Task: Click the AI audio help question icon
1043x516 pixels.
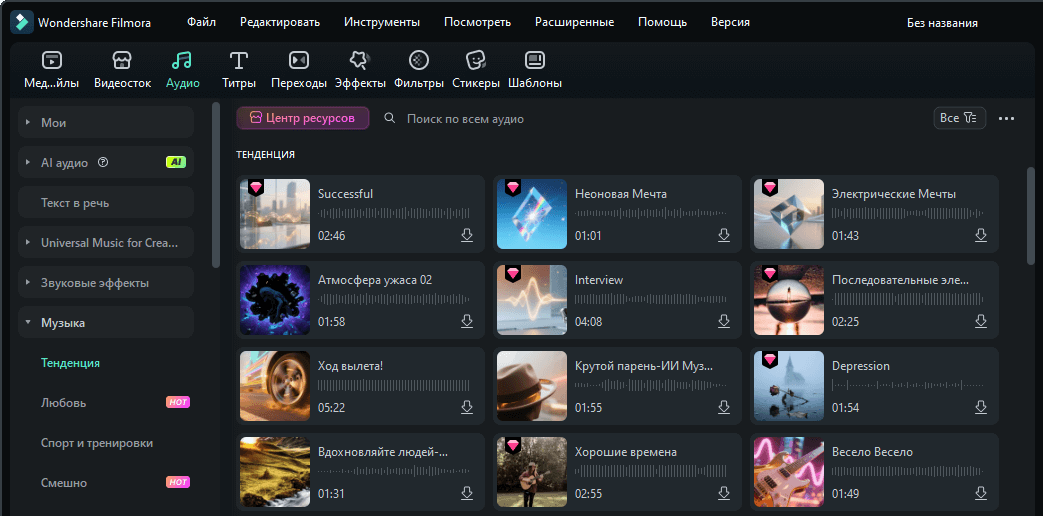Action: click(103, 162)
